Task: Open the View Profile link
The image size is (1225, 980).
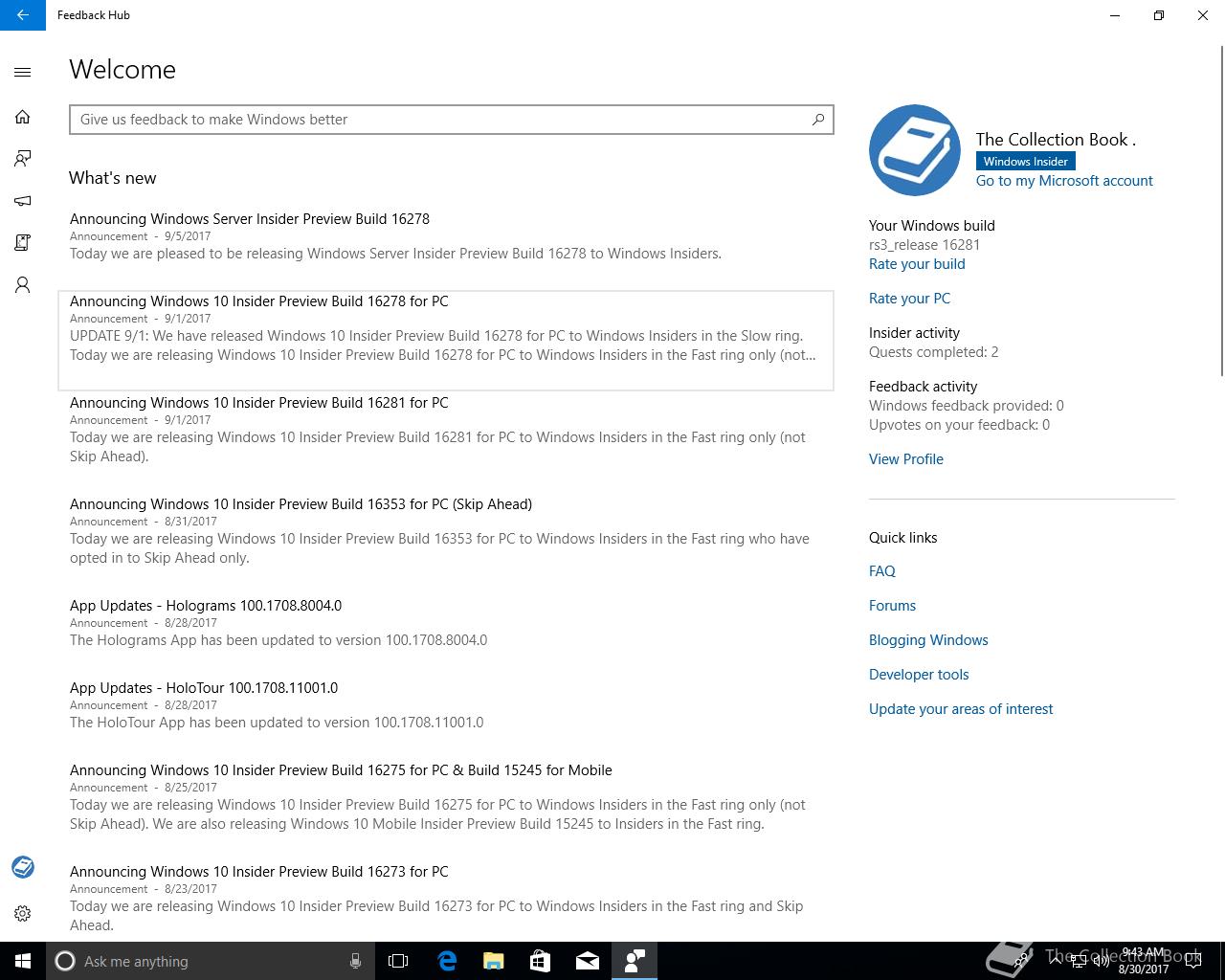Action: [x=906, y=459]
